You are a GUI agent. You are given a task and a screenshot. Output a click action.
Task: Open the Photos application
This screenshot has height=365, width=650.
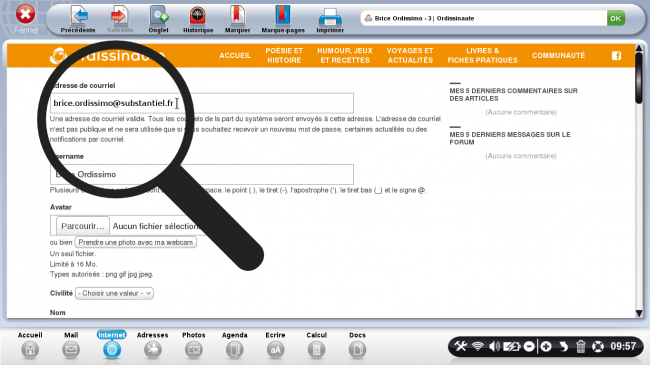(194, 345)
